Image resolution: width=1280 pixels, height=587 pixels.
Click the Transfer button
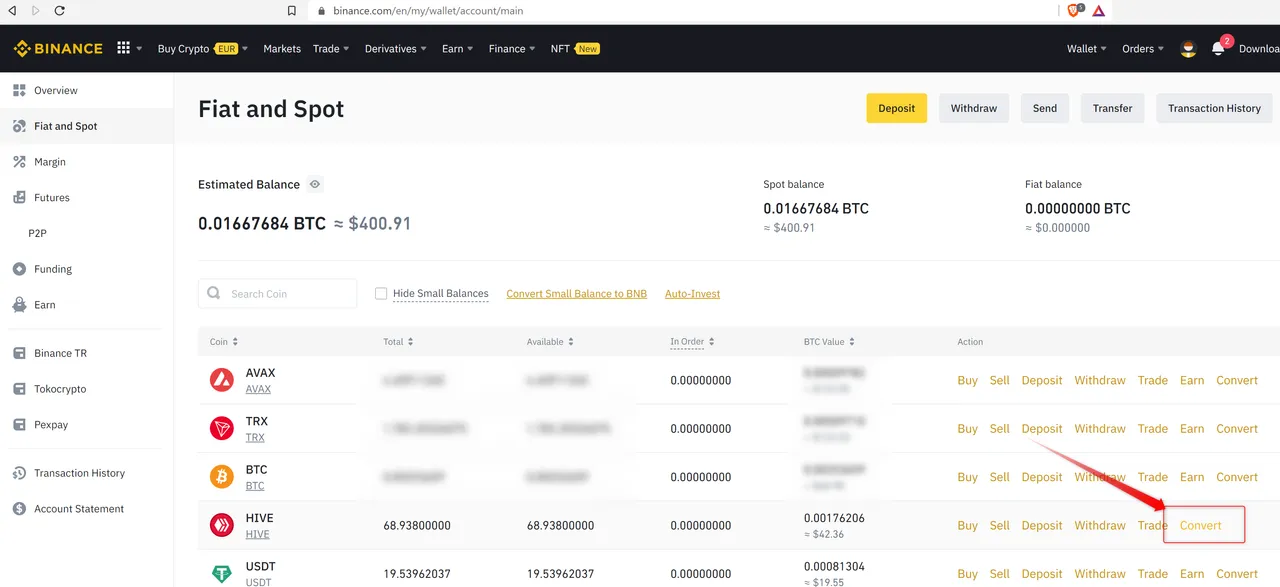point(1113,108)
